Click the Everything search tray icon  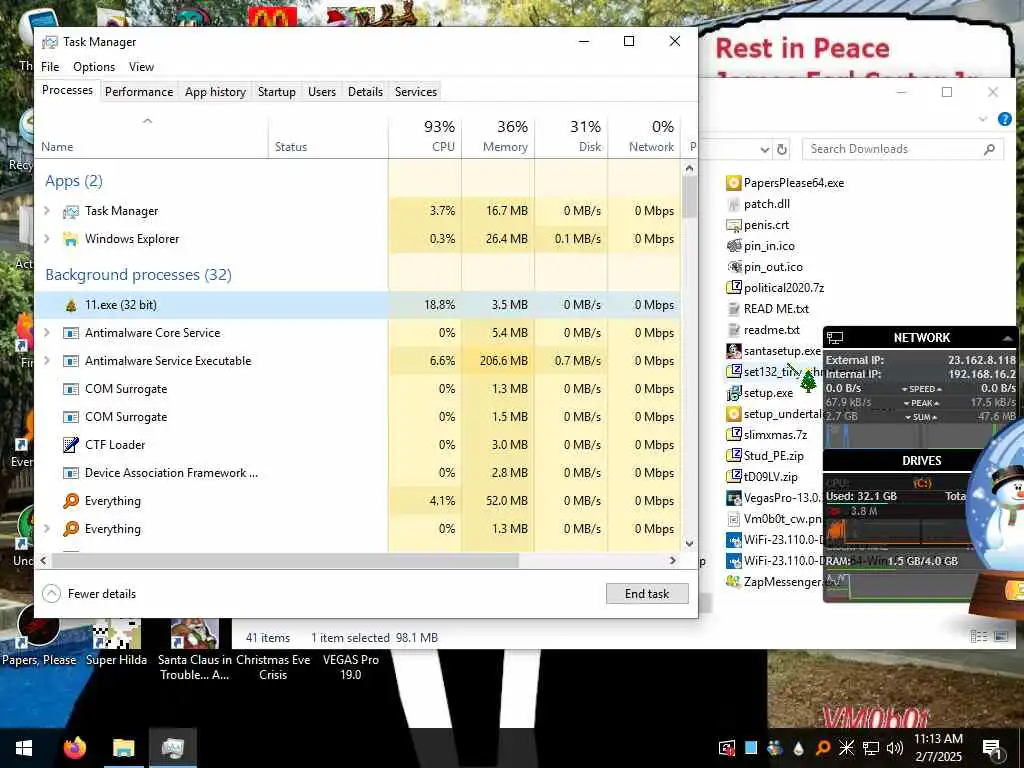[823, 748]
